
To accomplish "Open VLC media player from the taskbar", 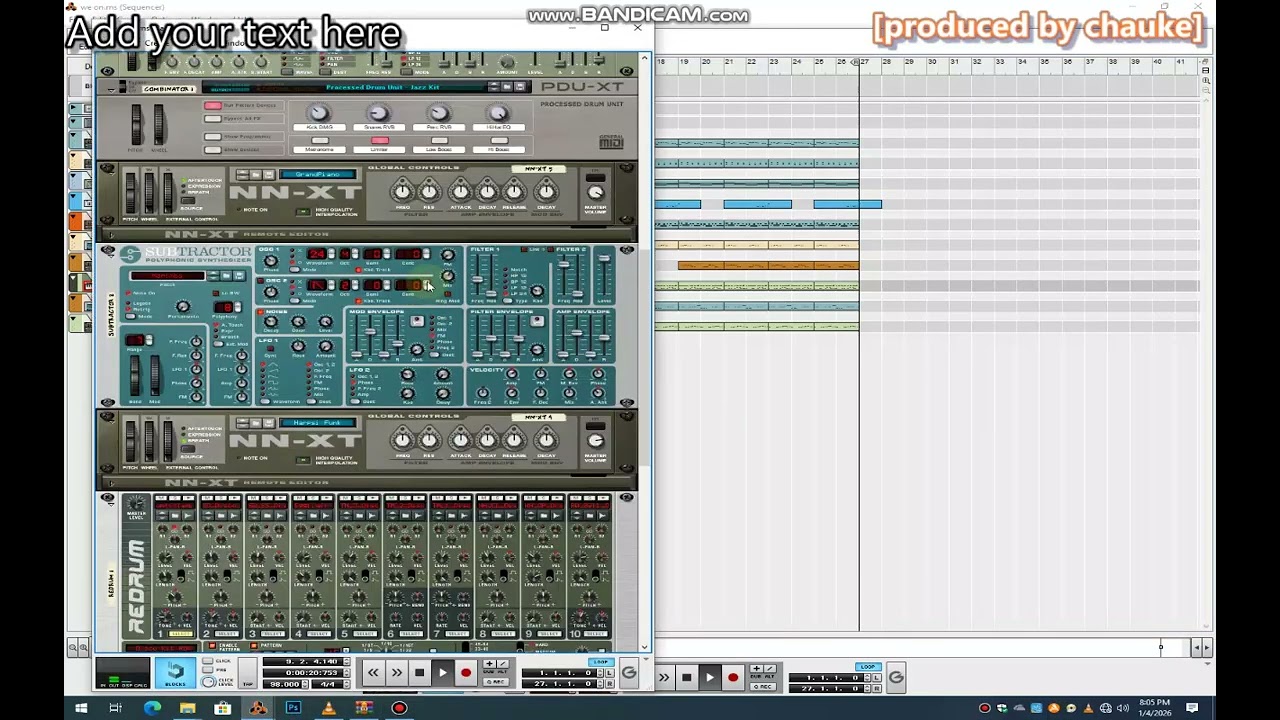I will tap(328, 708).
